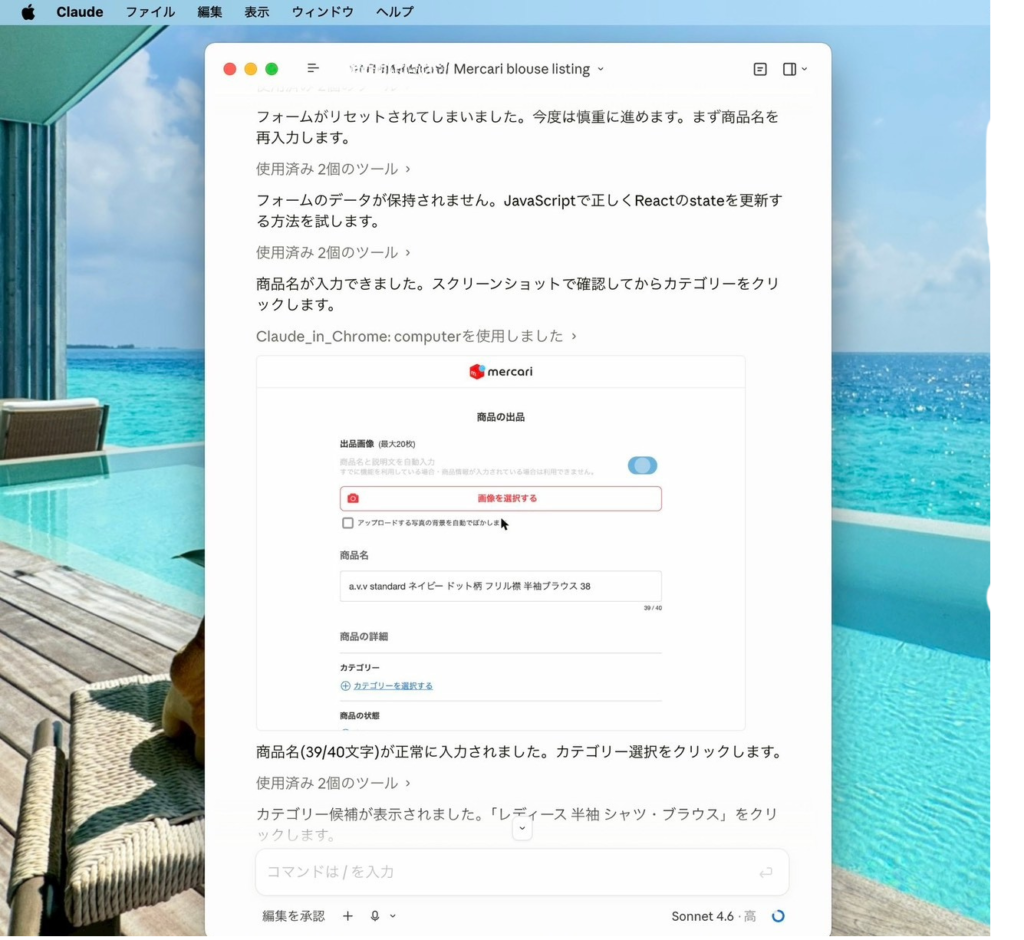
Task: Open the panel layout chevron dropdown
Action: tap(804, 69)
